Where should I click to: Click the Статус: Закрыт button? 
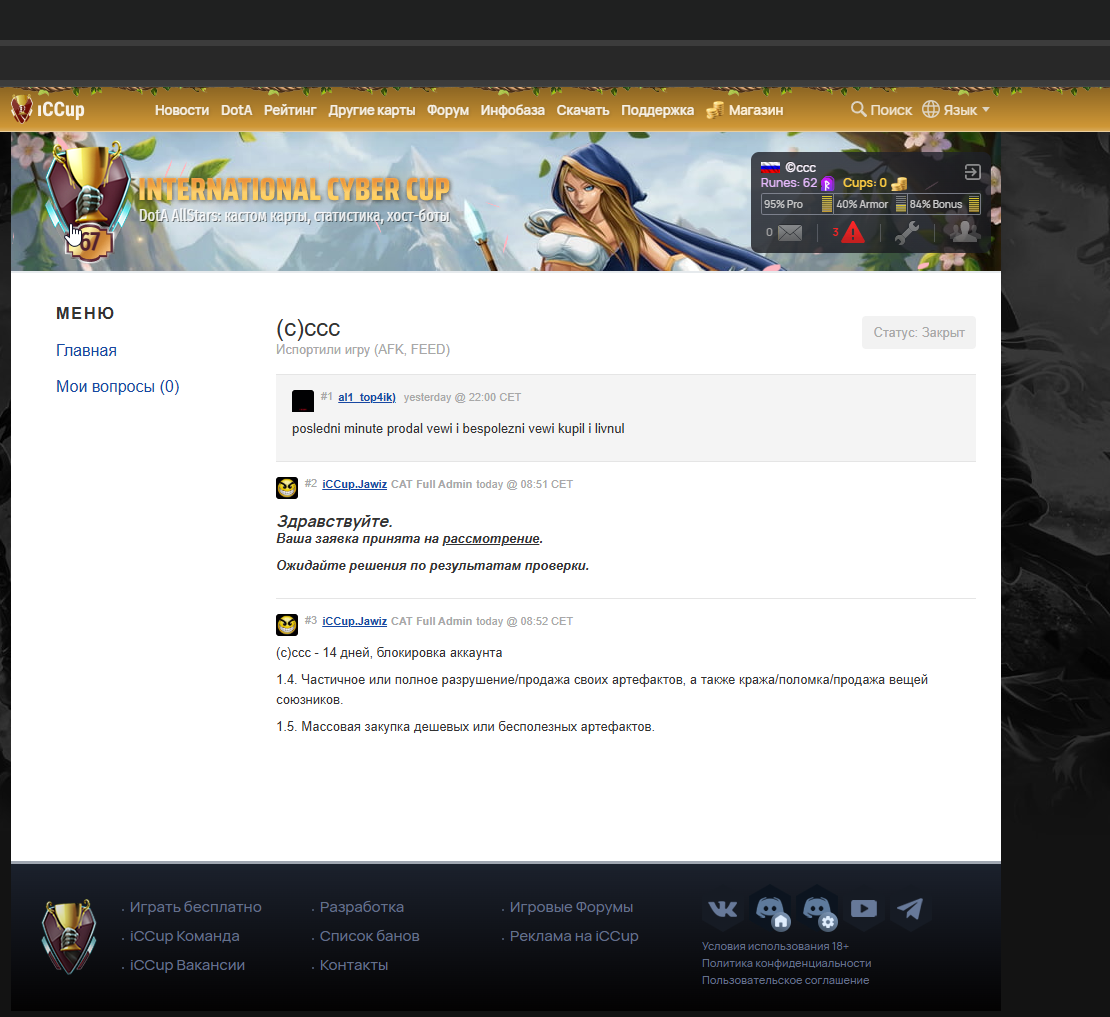click(919, 333)
